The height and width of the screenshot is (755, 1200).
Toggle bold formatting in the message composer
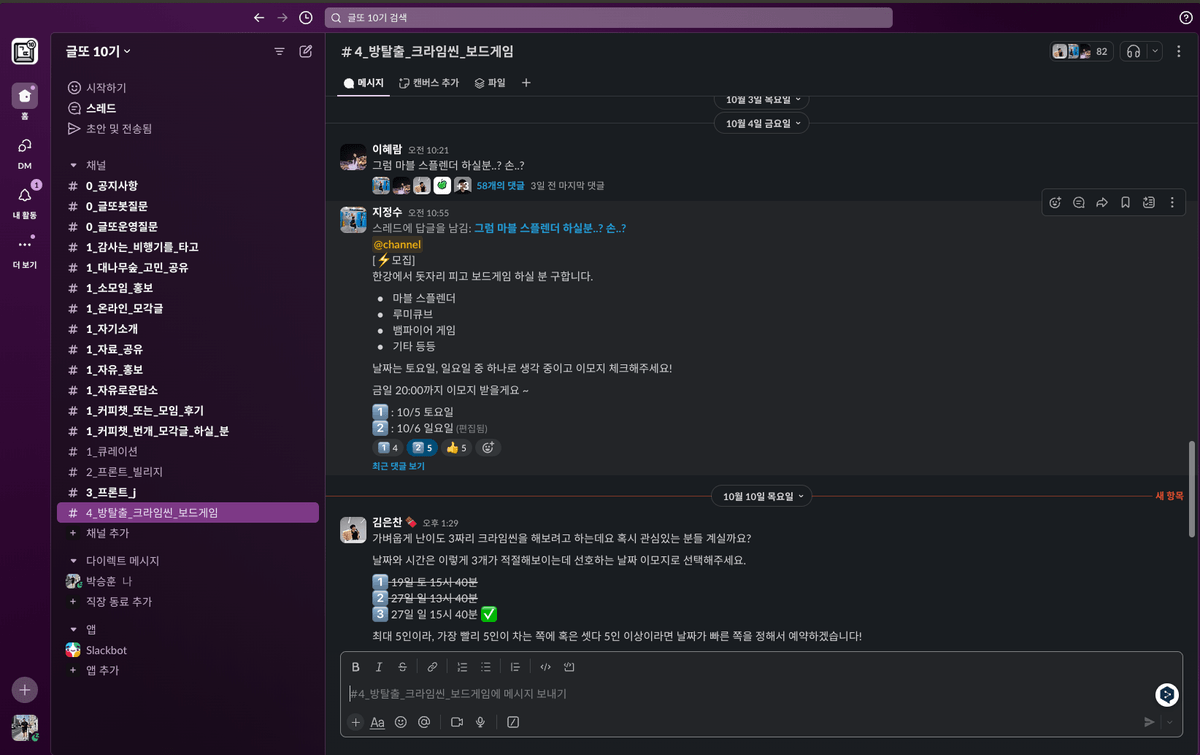click(x=355, y=666)
